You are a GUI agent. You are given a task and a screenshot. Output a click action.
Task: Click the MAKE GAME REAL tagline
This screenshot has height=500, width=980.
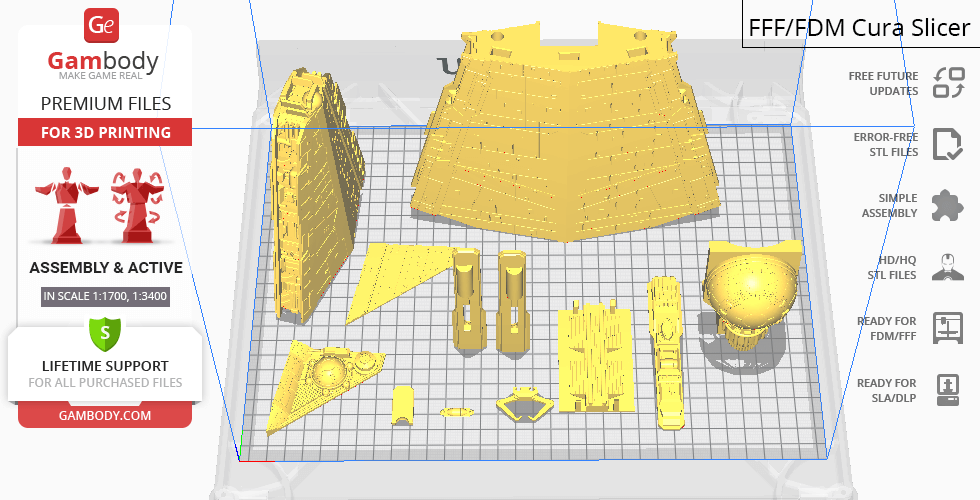tap(101, 76)
